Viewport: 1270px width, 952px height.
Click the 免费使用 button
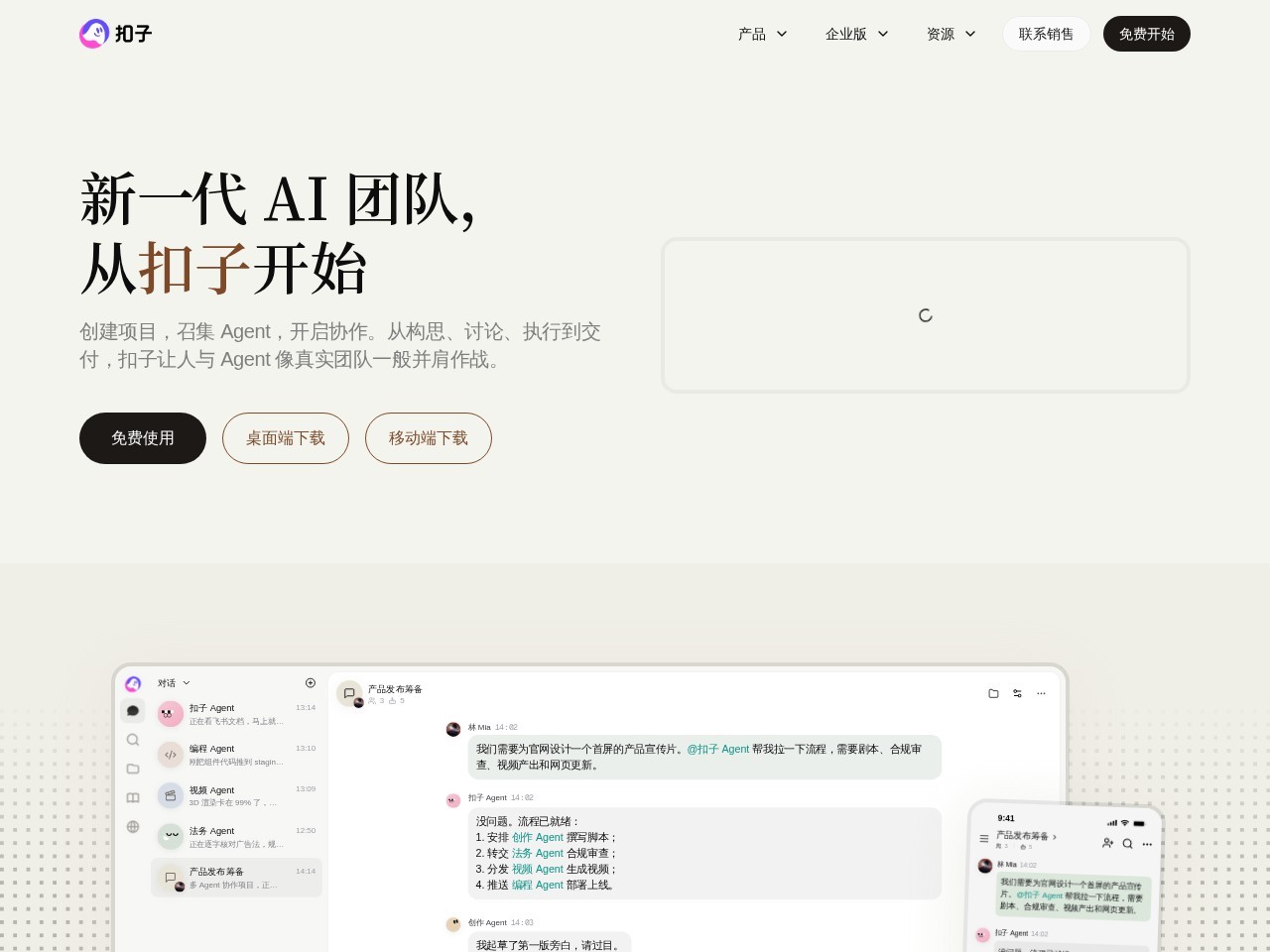[143, 438]
